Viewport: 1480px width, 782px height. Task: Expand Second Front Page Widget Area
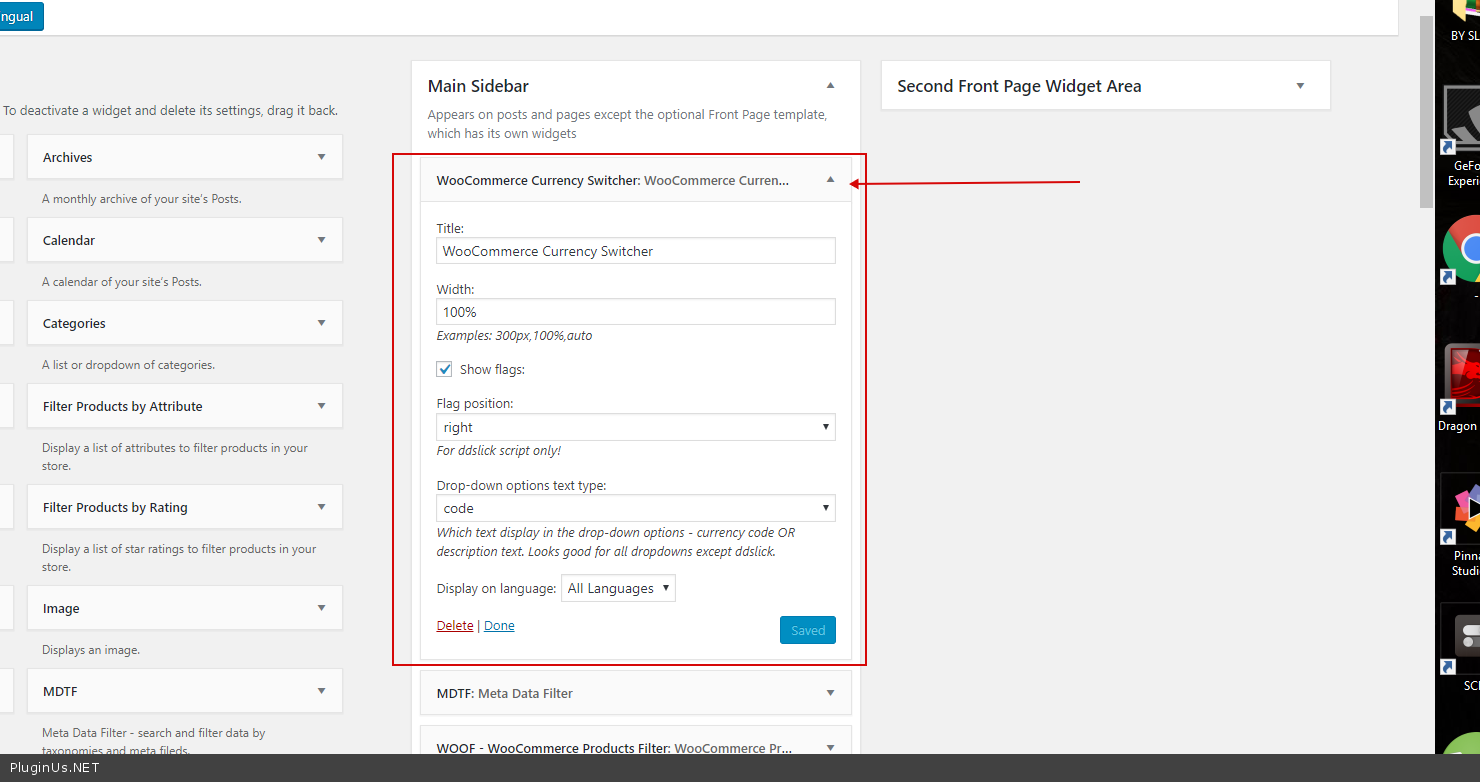pos(1300,86)
